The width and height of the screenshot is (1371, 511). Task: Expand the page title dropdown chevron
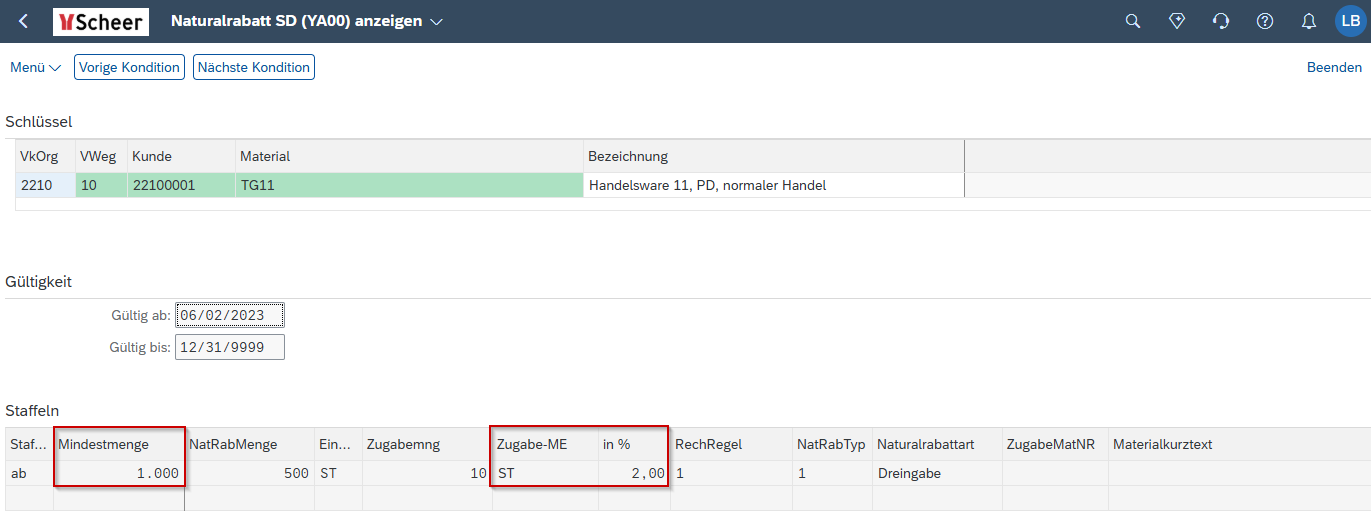tap(436, 22)
